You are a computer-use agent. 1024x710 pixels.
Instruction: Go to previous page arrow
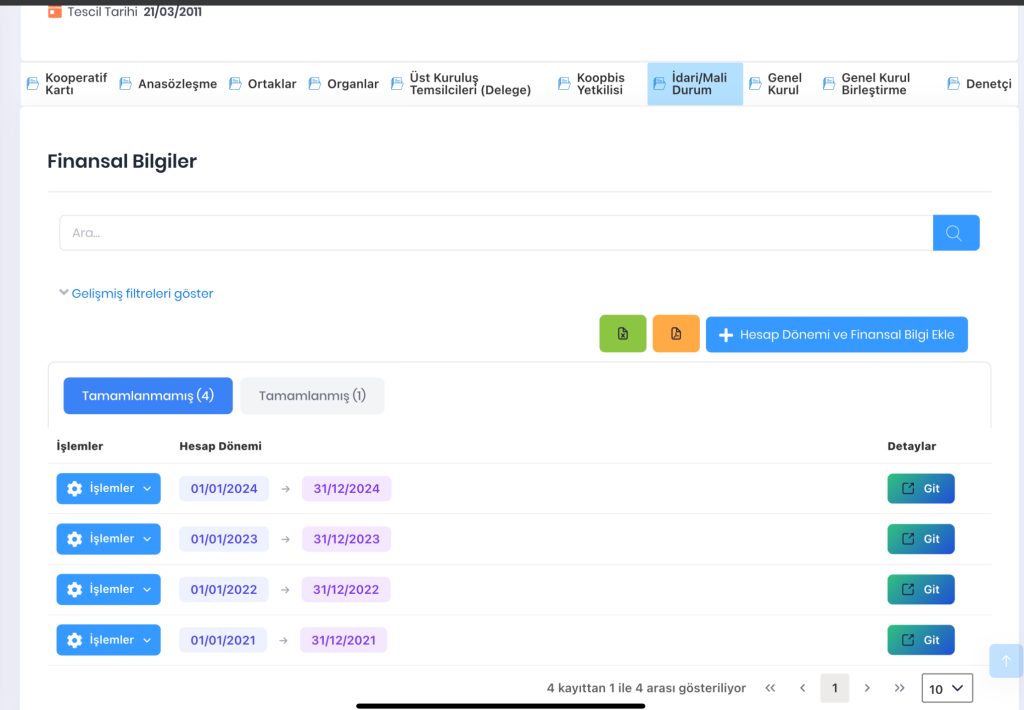(803, 688)
